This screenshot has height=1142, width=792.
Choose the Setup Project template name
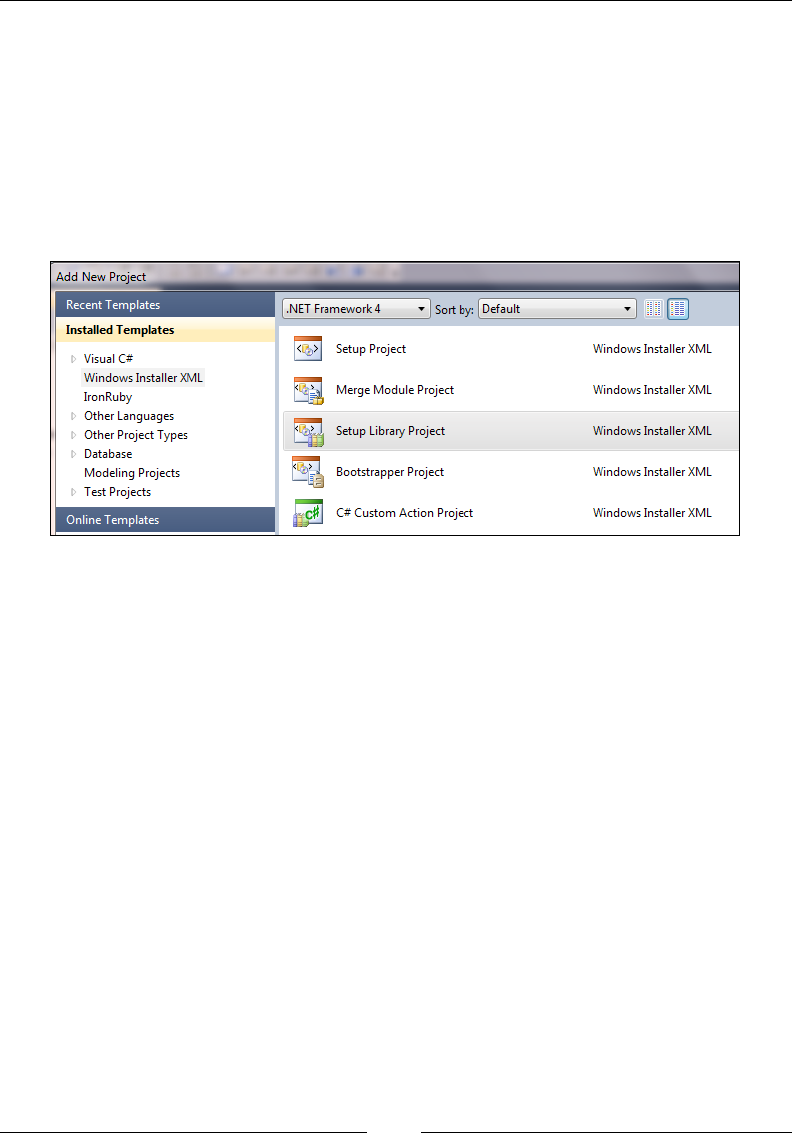[371, 349]
